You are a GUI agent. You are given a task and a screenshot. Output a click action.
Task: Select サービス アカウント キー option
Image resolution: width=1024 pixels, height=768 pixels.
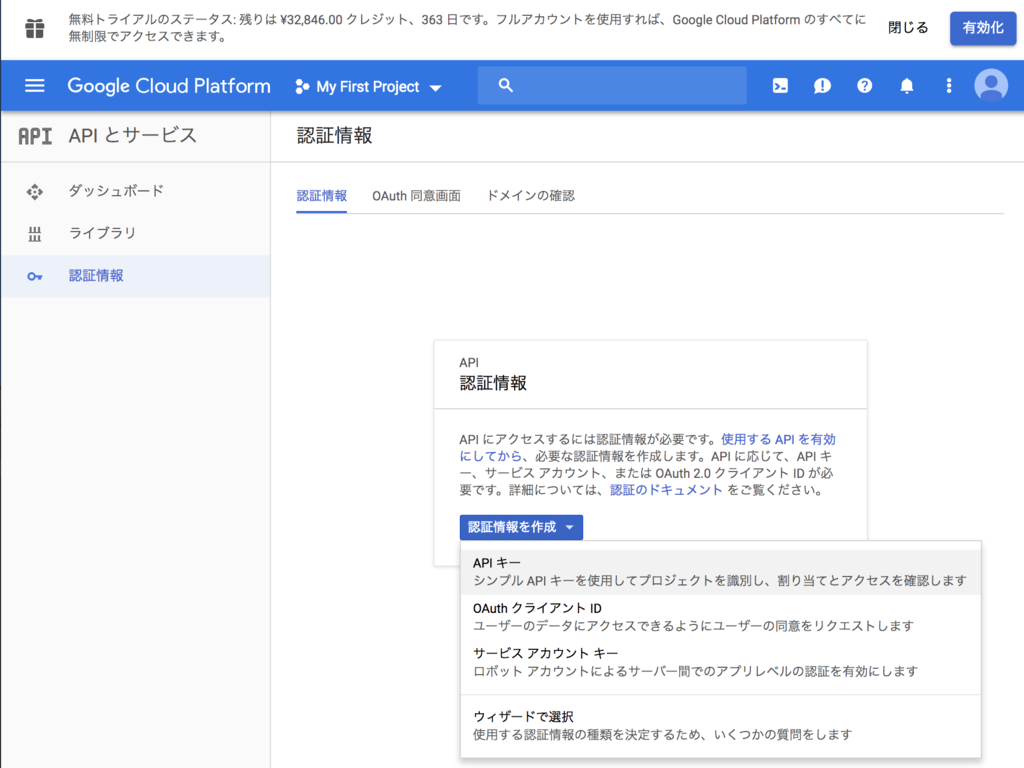[720, 662]
